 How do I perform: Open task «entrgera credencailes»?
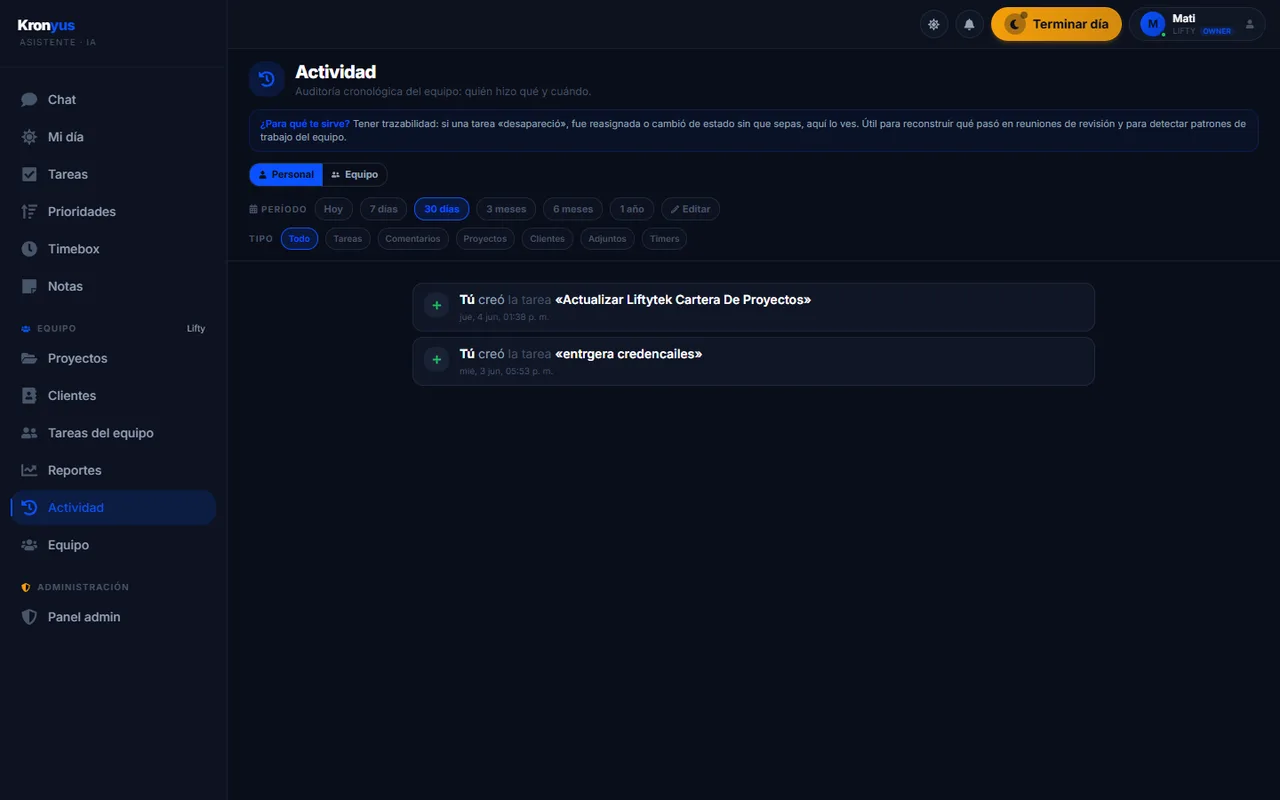[x=629, y=354]
